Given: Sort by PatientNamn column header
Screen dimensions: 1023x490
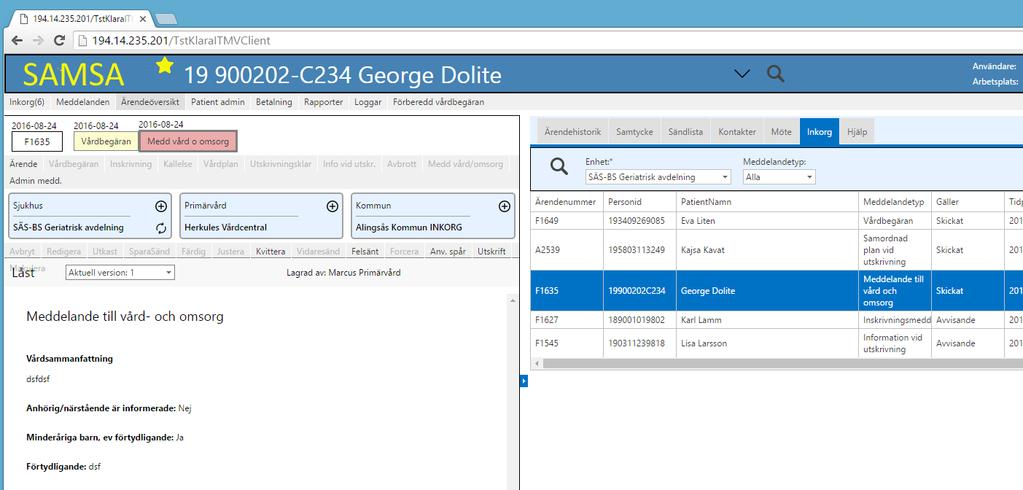Looking at the screenshot, I should click(x=767, y=202).
